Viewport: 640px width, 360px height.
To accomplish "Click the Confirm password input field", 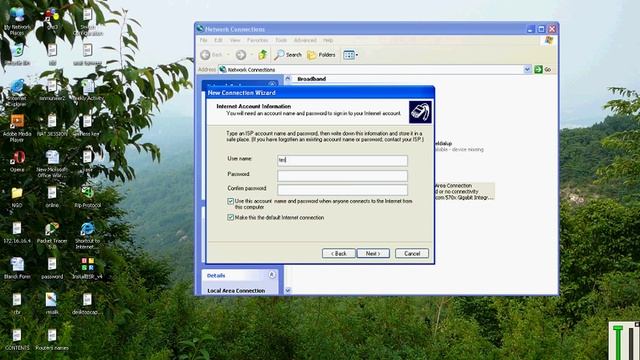I will (342, 189).
